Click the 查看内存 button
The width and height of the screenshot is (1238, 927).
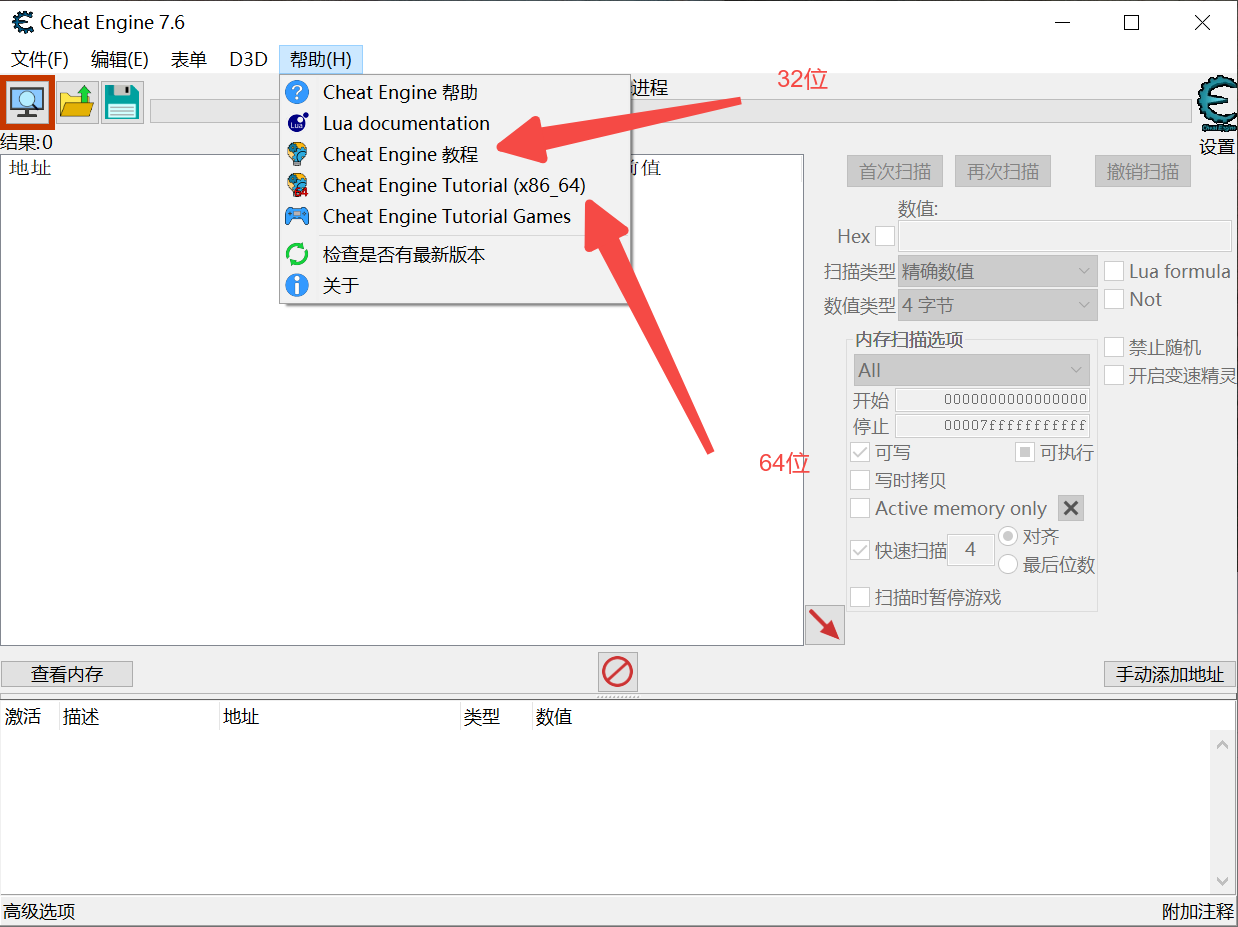pyautogui.click(x=67, y=674)
